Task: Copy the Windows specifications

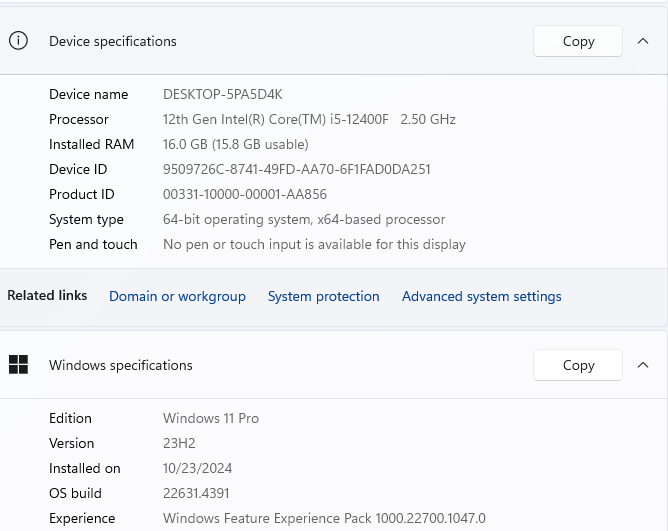Action: [578, 365]
